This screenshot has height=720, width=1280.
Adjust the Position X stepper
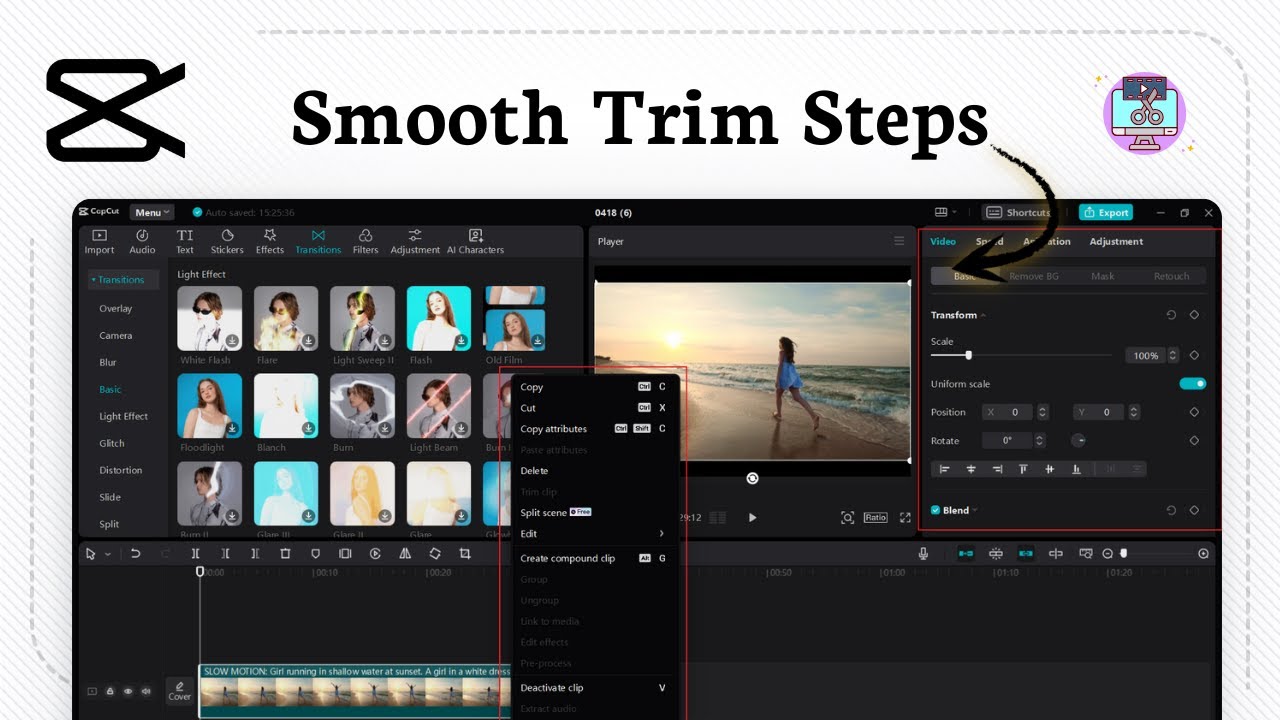tap(1043, 412)
